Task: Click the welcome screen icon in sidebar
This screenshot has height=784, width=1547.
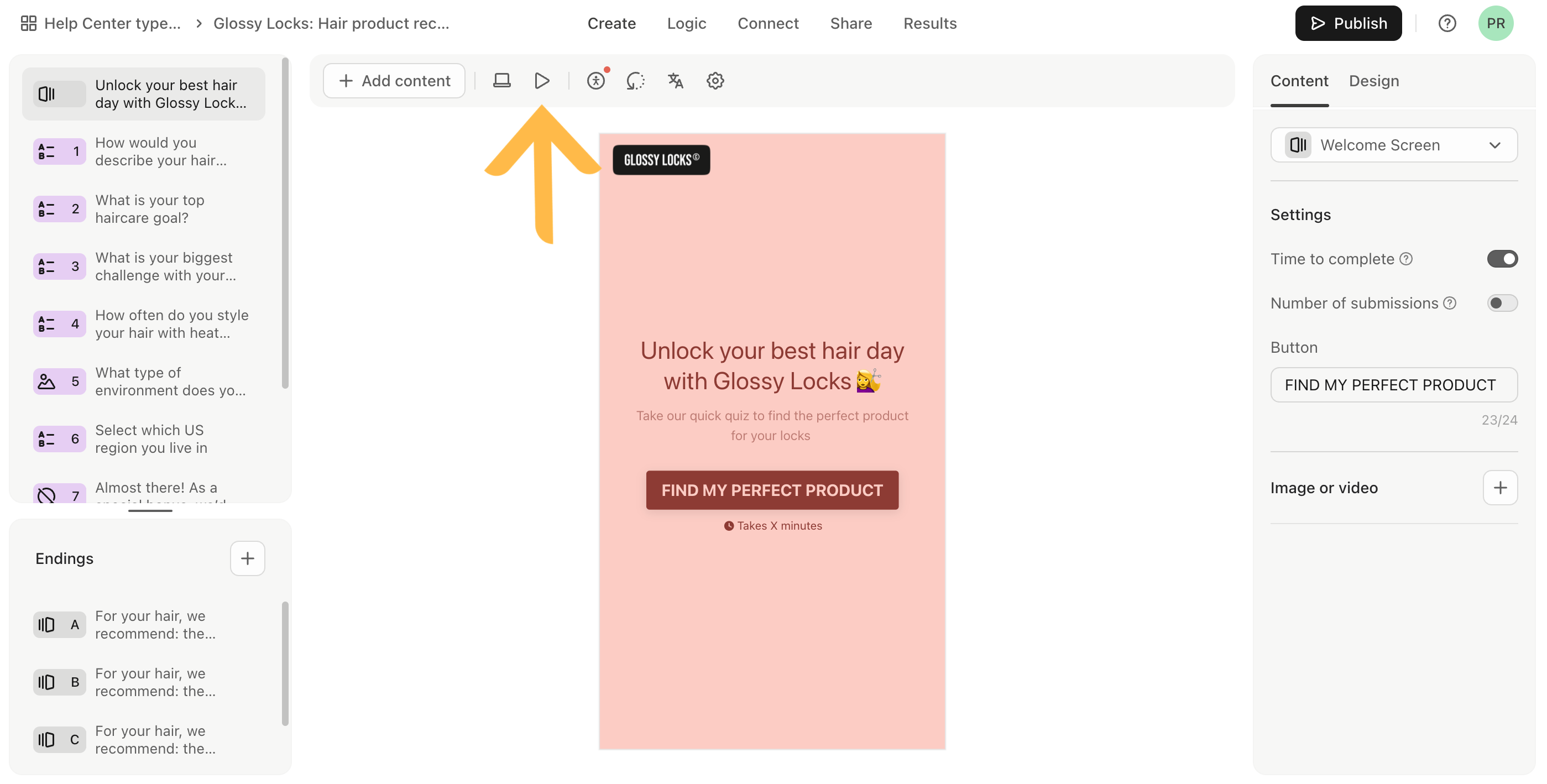Action: [x=60, y=94]
